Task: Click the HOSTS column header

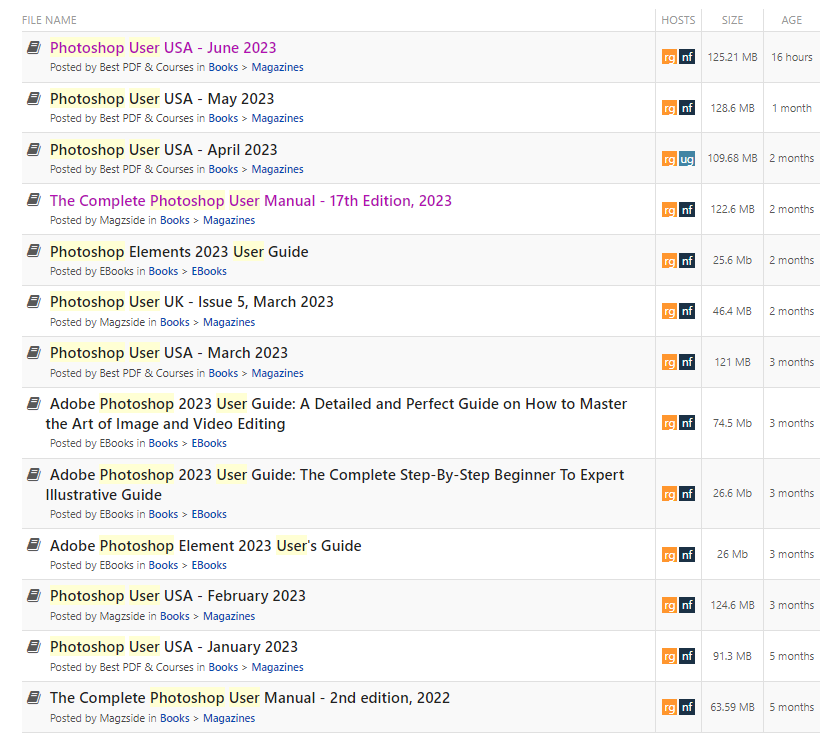Action: pyautogui.click(x=678, y=20)
